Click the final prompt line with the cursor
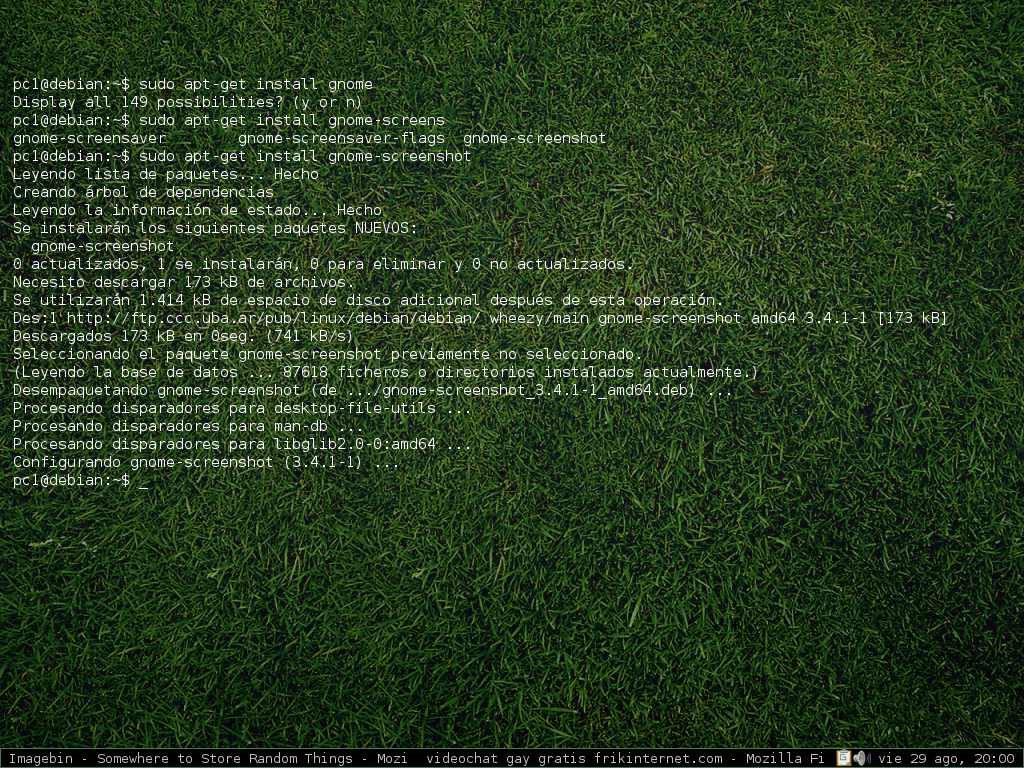 pos(80,481)
